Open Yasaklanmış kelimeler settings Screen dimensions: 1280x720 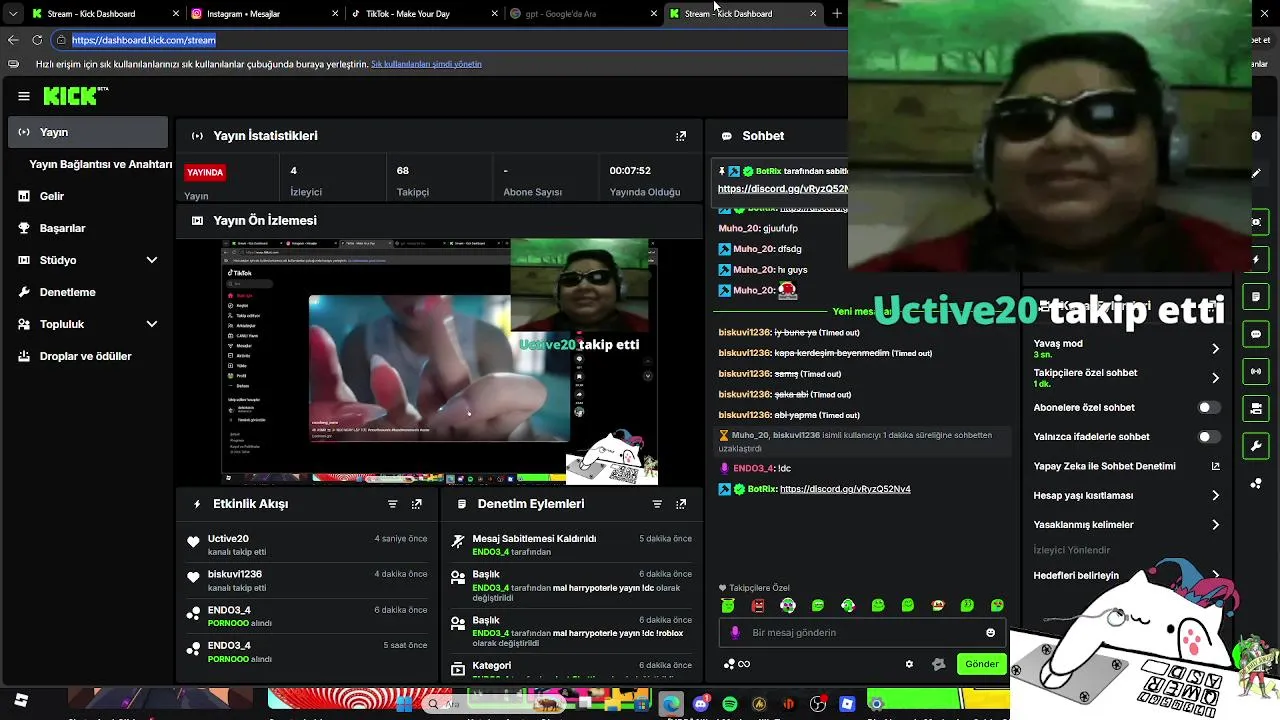point(1126,524)
